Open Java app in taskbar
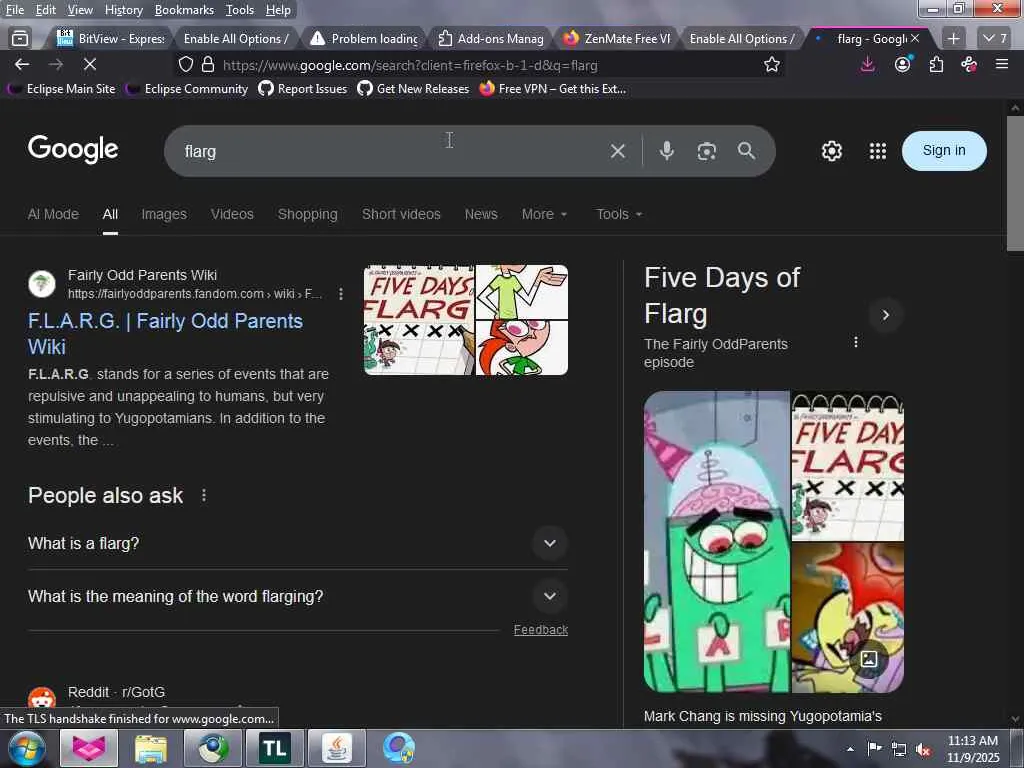Screen dimensions: 1024x768 337,748
